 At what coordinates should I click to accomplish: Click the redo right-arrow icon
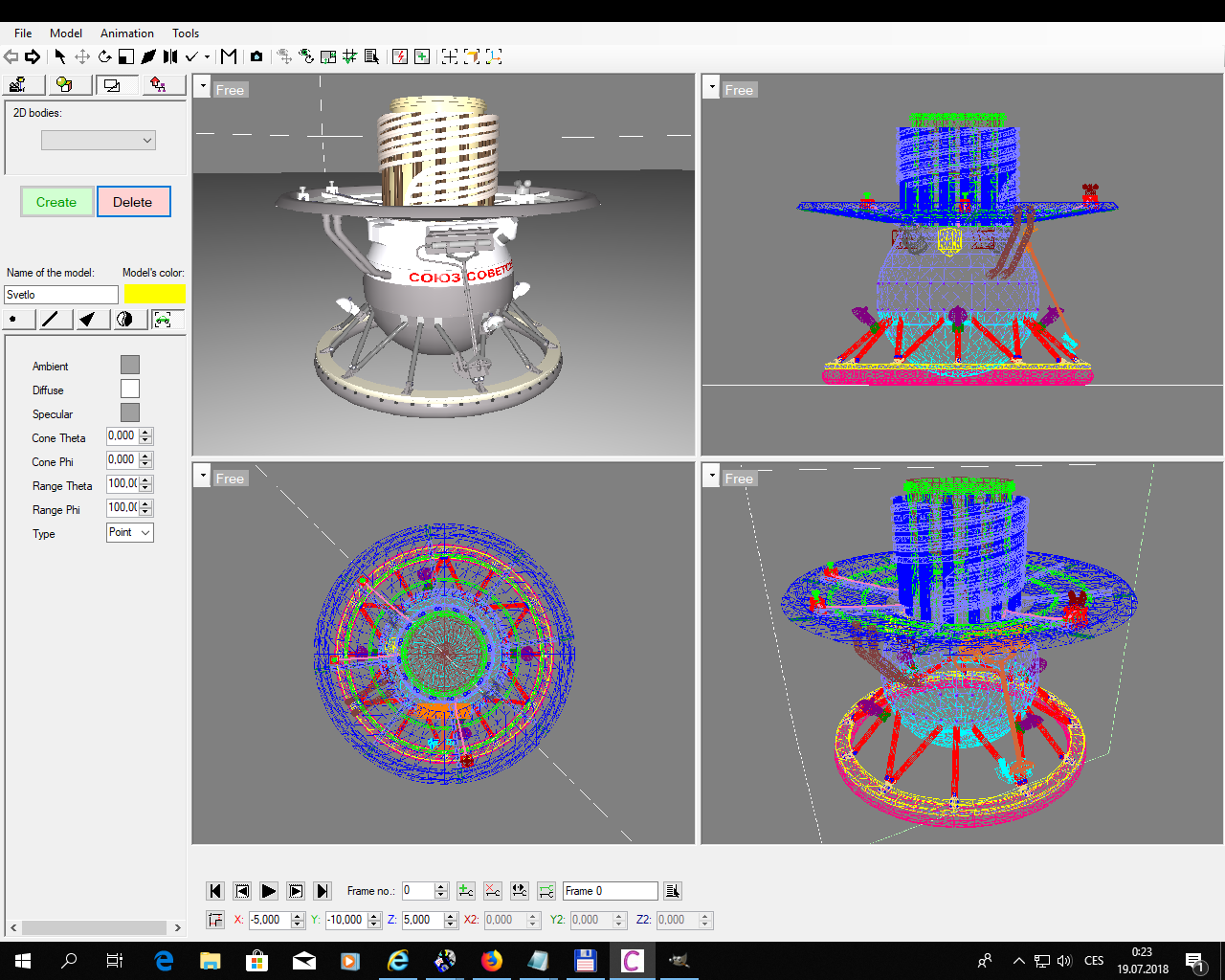tap(33, 56)
